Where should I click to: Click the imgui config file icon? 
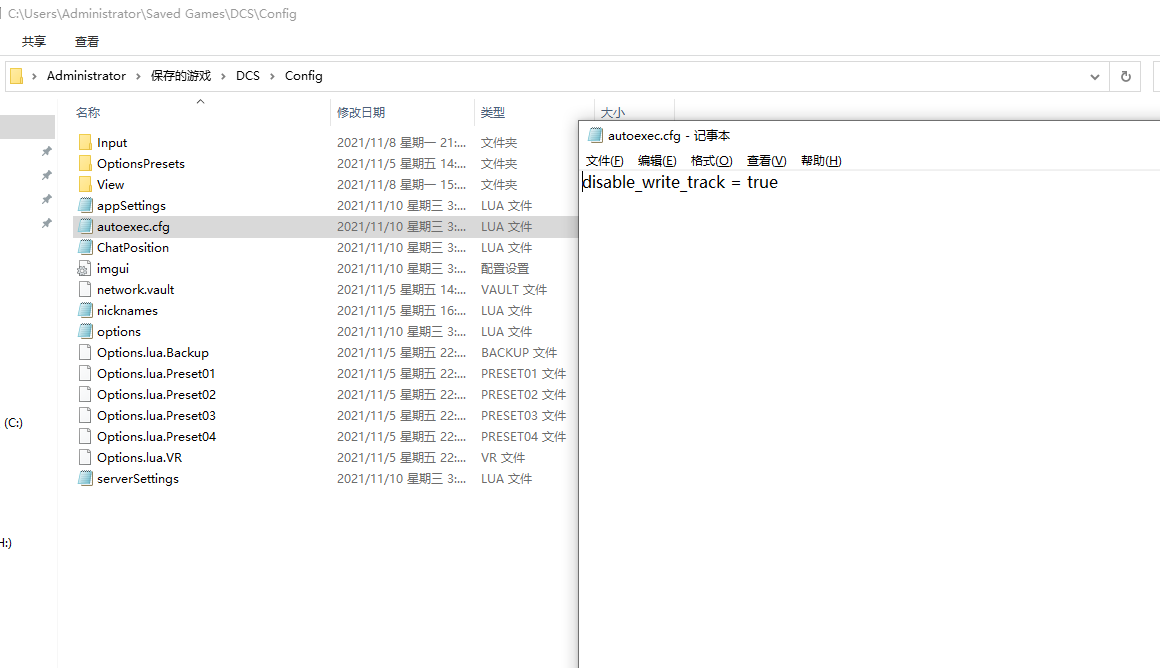(x=85, y=269)
